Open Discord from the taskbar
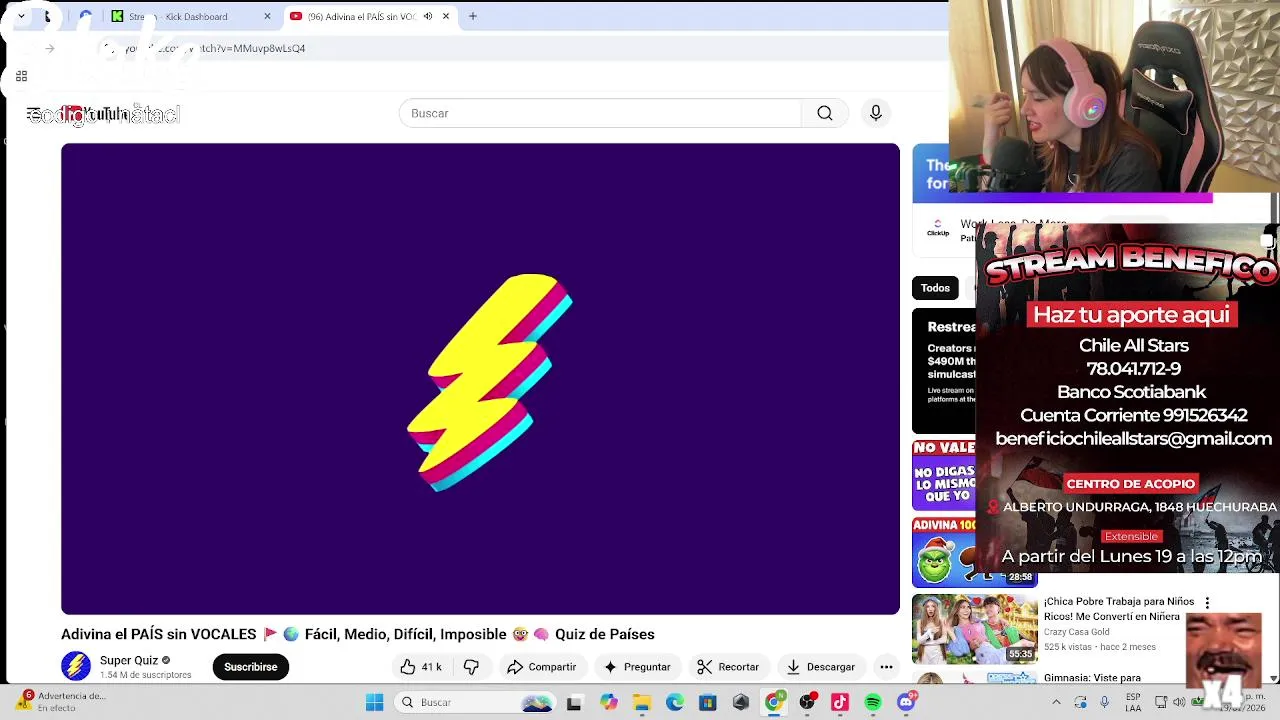 pyautogui.click(x=906, y=703)
